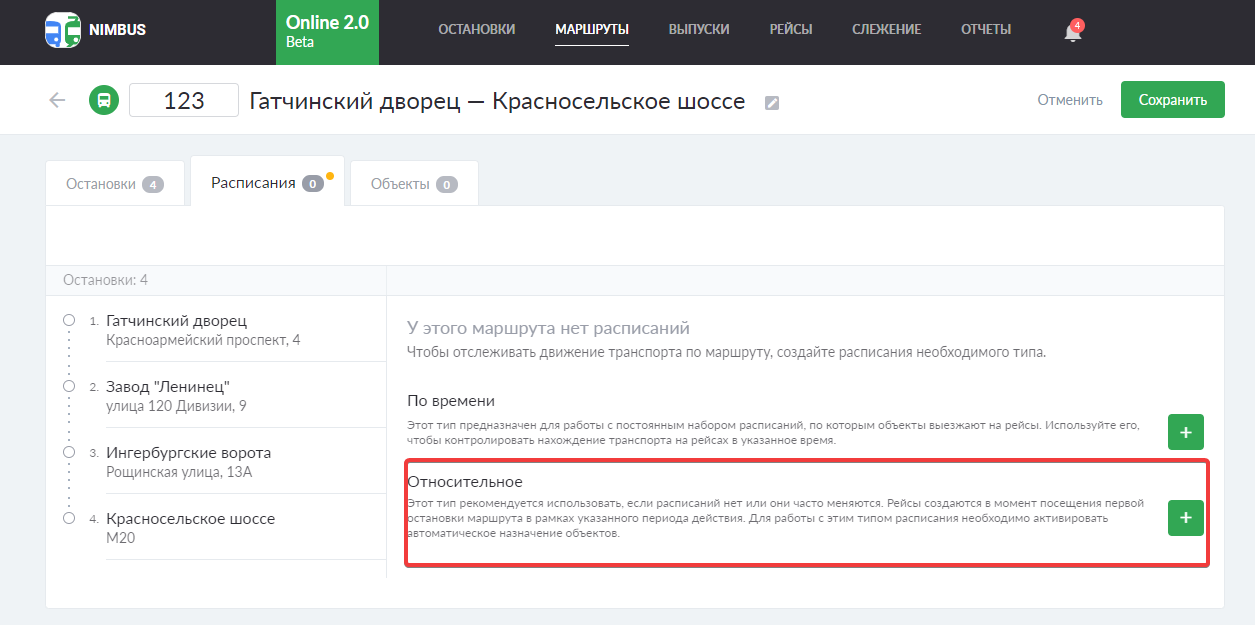Switch to the Объекты tab
This screenshot has width=1255, height=625.
[413, 182]
